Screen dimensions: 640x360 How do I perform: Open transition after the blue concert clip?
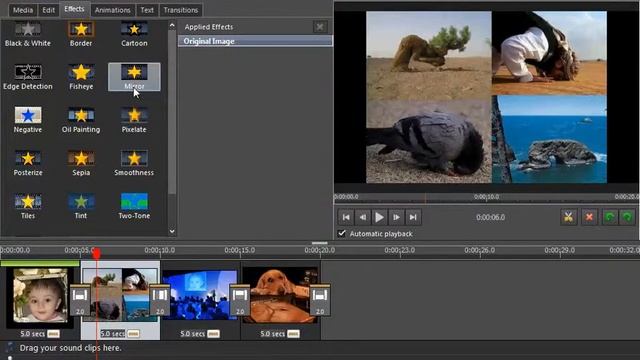[240, 300]
